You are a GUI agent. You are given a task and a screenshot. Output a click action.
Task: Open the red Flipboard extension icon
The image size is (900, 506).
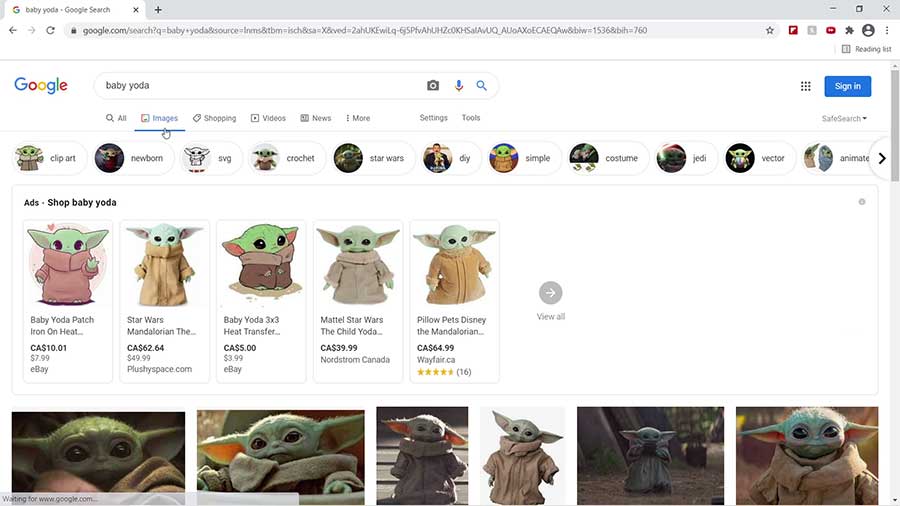[x=793, y=30]
